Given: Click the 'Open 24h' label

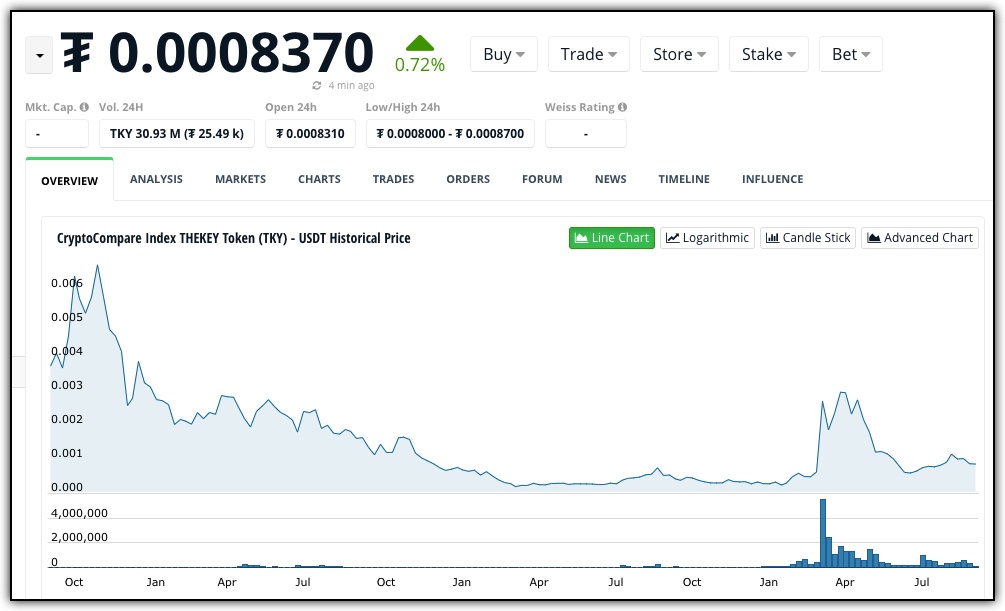Looking at the screenshot, I should pos(291,107).
